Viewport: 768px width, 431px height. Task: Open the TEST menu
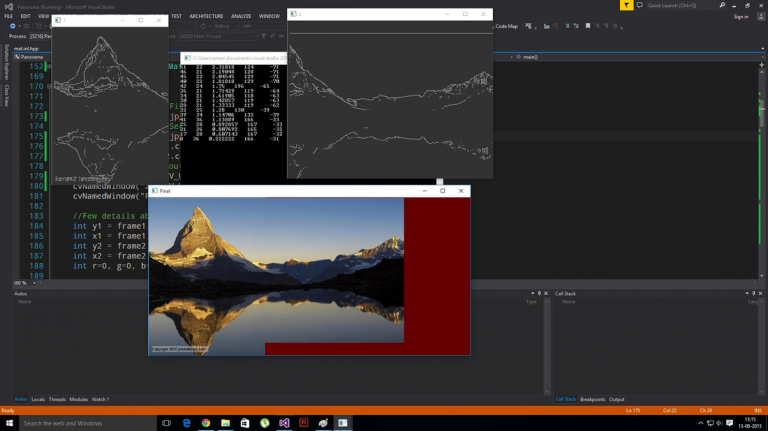[176, 16]
